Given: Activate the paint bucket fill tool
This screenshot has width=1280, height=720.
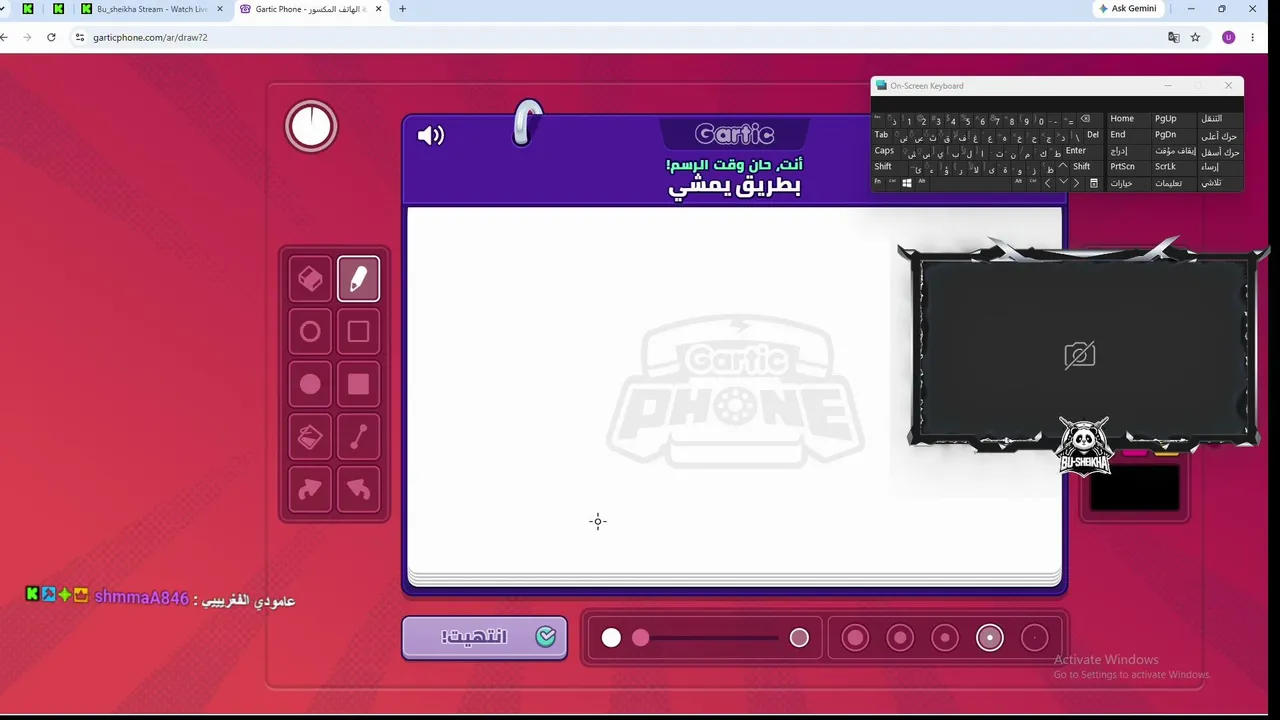Looking at the screenshot, I should tap(310, 437).
